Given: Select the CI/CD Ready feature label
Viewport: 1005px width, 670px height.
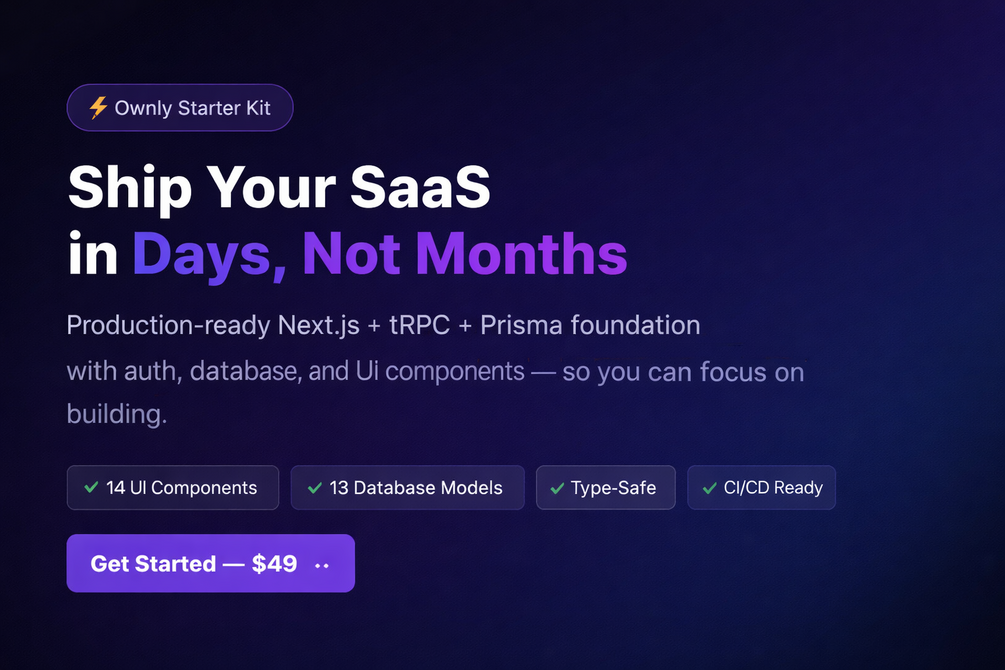Looking at the screenshot, I should pos(773,488).
